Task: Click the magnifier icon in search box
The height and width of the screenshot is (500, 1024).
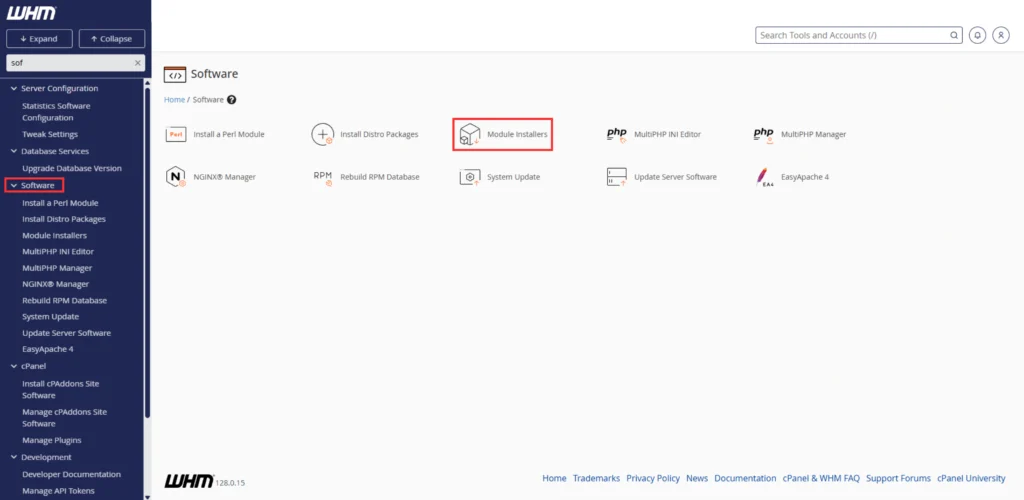Action: (x=954, y=35)
